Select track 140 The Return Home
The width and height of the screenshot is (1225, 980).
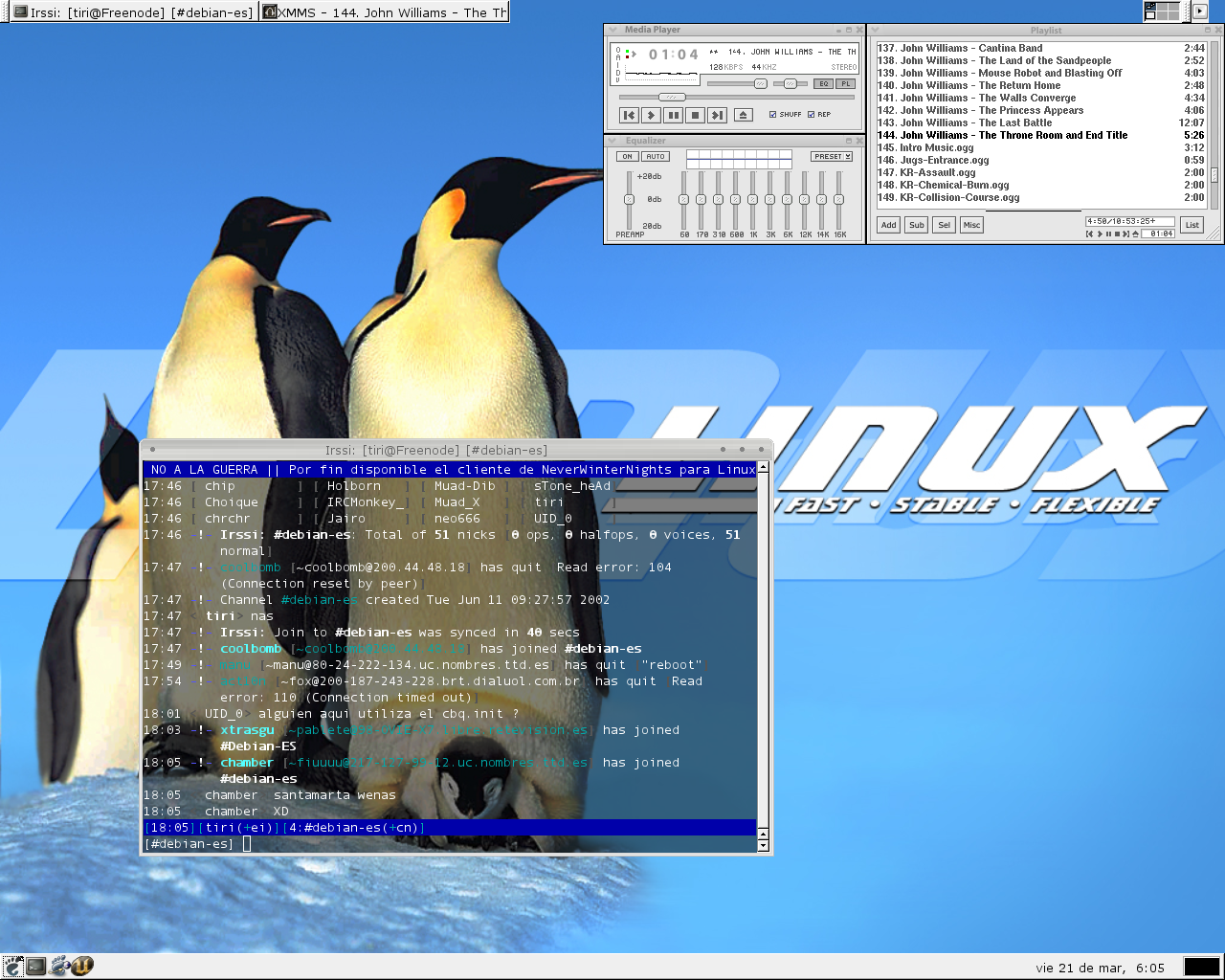[x=1040, y=85]
